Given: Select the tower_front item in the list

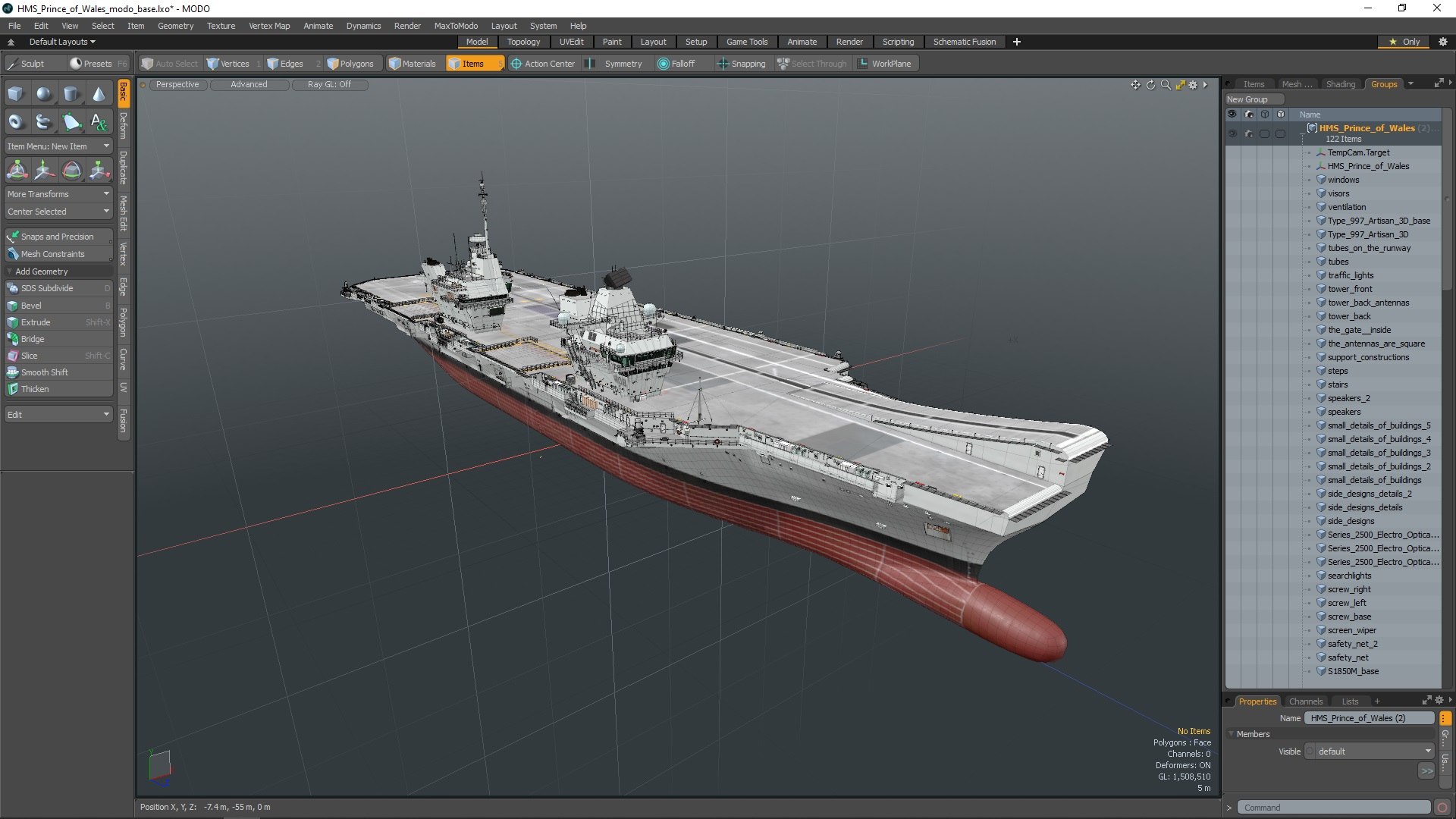Looking at the screenshot, I should (1350, 289).
